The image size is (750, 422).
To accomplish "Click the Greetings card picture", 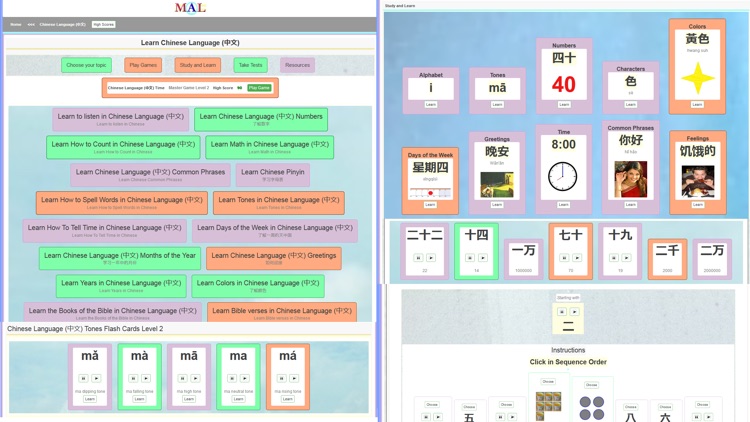I will (x=497, y=185).
